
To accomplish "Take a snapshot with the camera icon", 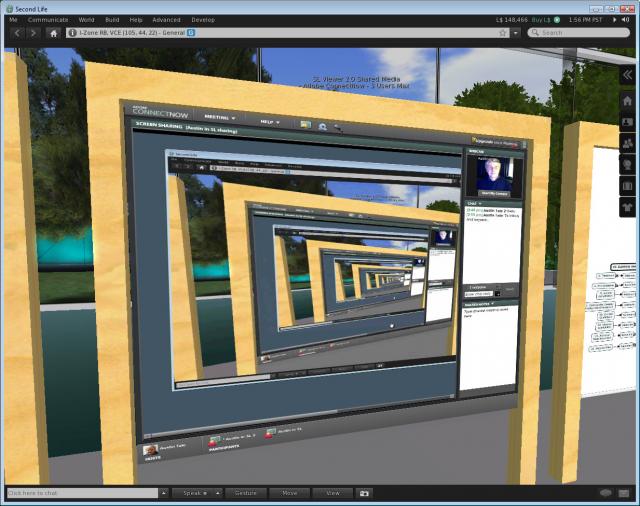I will point(364,493).
